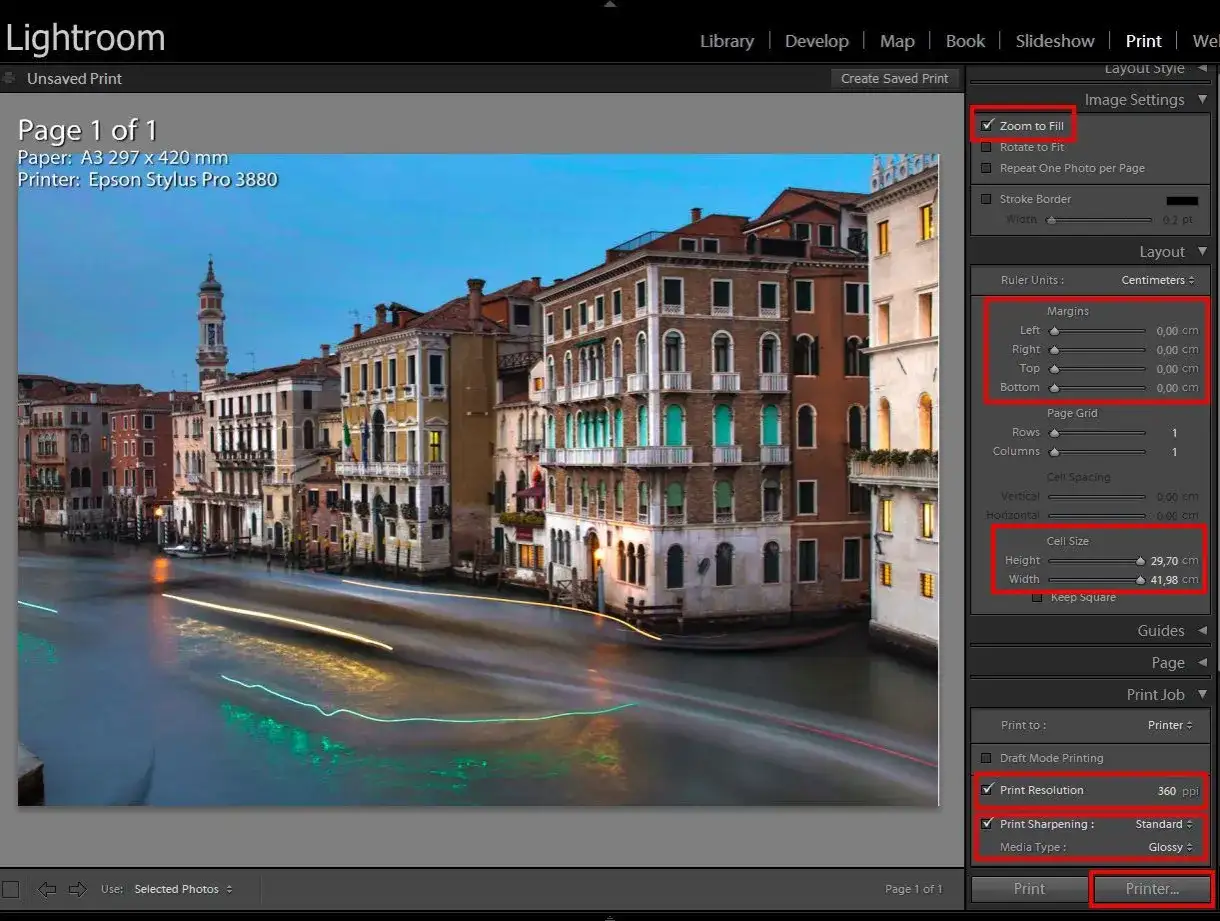Image resolution: width=1220 pixels, height=921 pixels.
Task: Click the Create Saved Print button
Action: coord(894,79)
